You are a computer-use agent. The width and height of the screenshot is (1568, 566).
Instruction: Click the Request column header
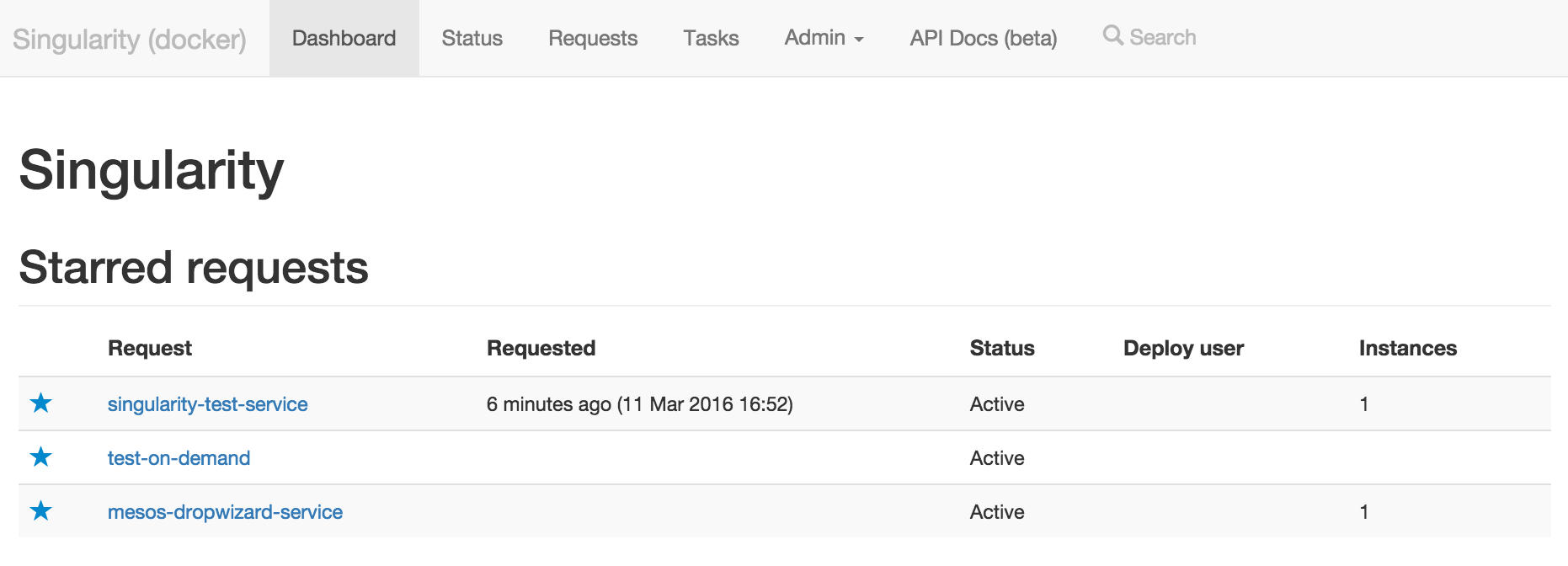click(x=150, y=348)
